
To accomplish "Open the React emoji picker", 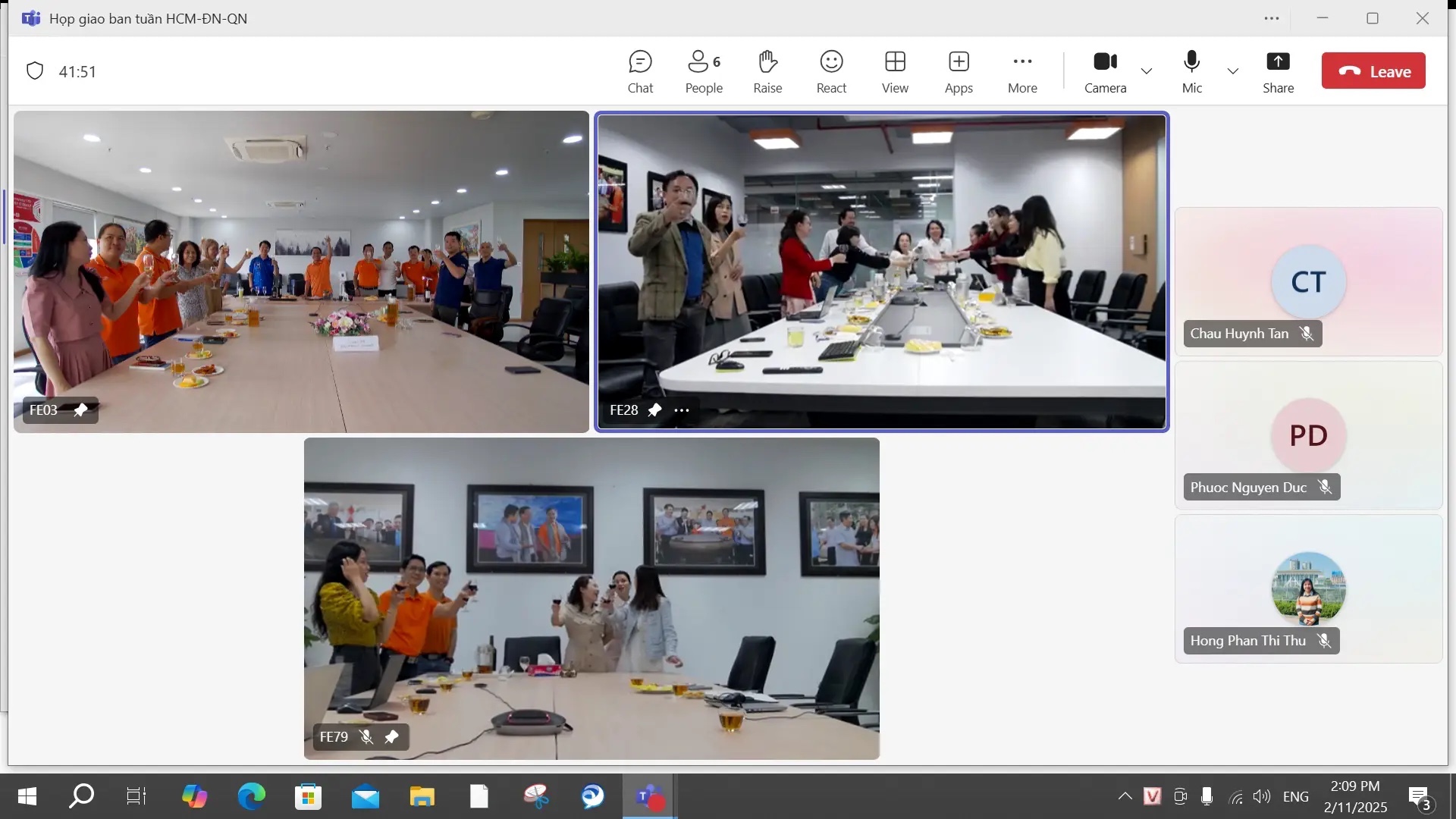I will point(831,72).
